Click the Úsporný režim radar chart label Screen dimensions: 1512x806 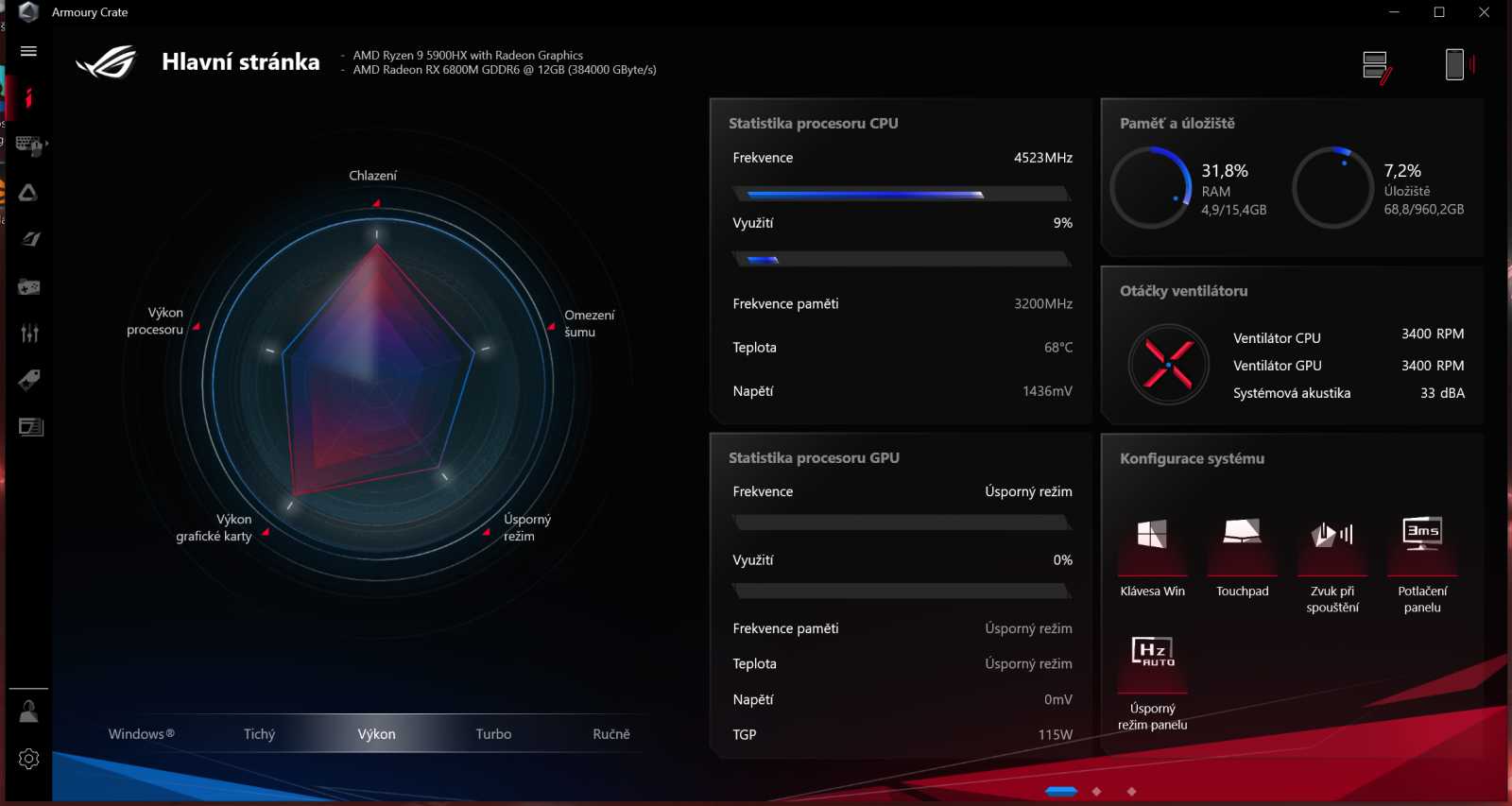coord(527,527)
